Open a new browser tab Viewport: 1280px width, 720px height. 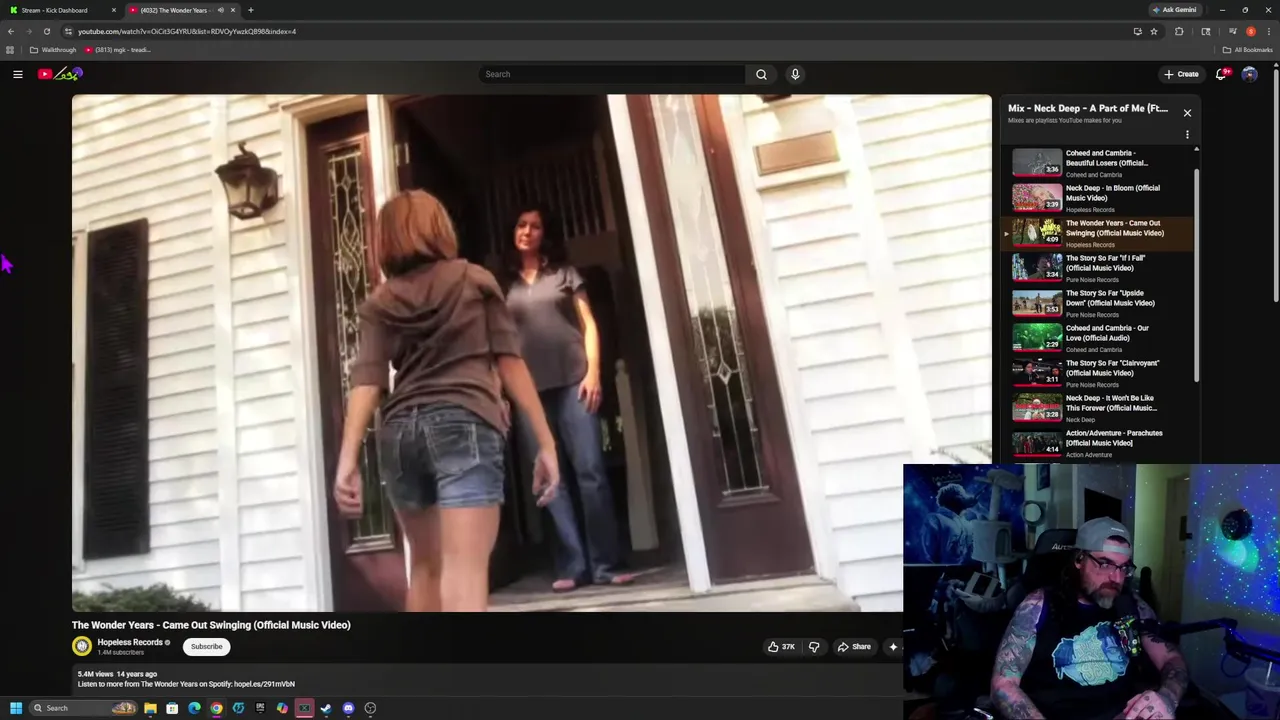coord(251,10)
